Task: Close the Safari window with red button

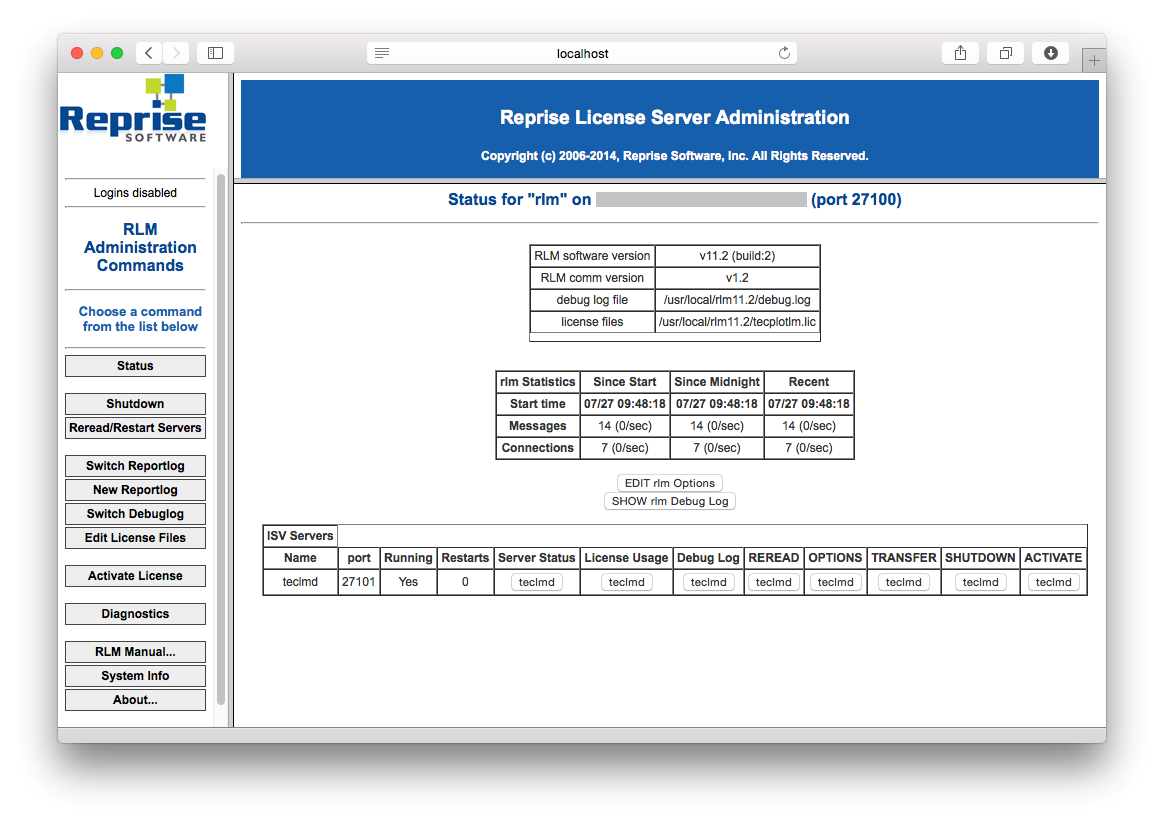Action: (76, 53)
